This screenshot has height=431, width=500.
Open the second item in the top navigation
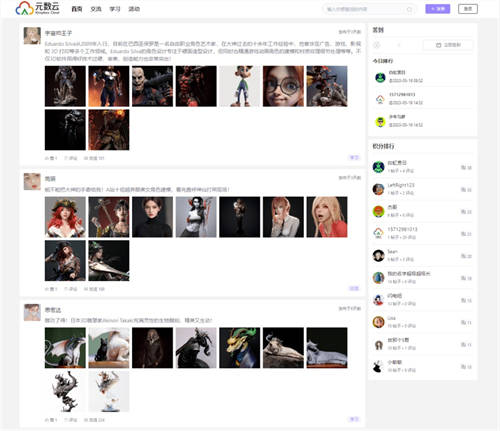[96, 9]
